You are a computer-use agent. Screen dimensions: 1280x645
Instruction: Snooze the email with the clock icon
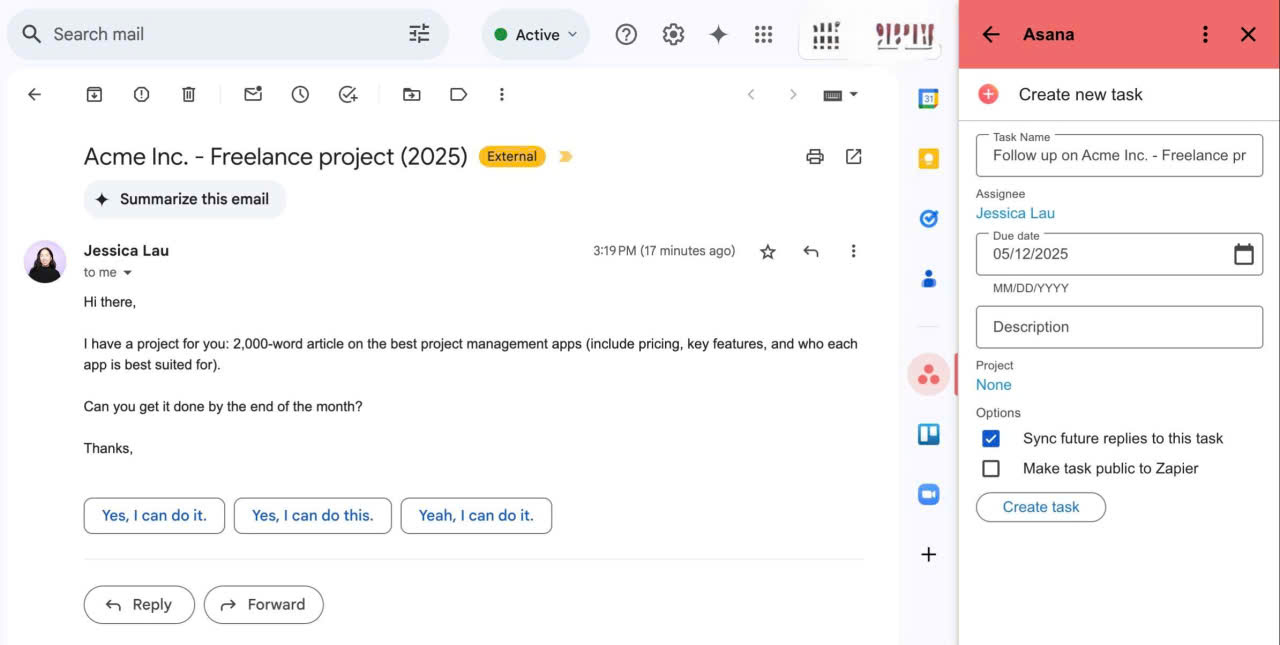pyautogui.click(x=300, y=94)
